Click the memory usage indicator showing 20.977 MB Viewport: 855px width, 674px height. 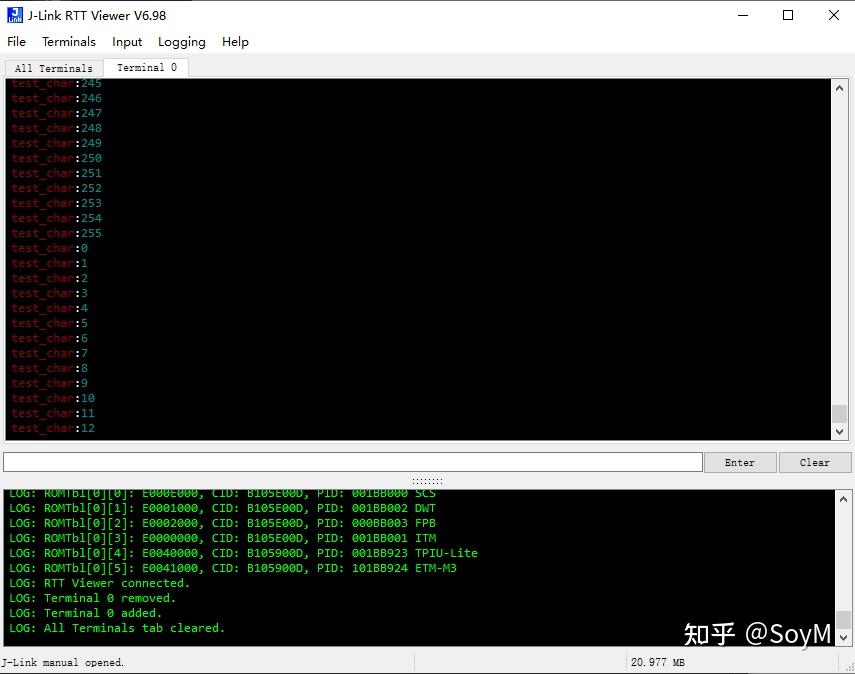click(x=660, y=662)
